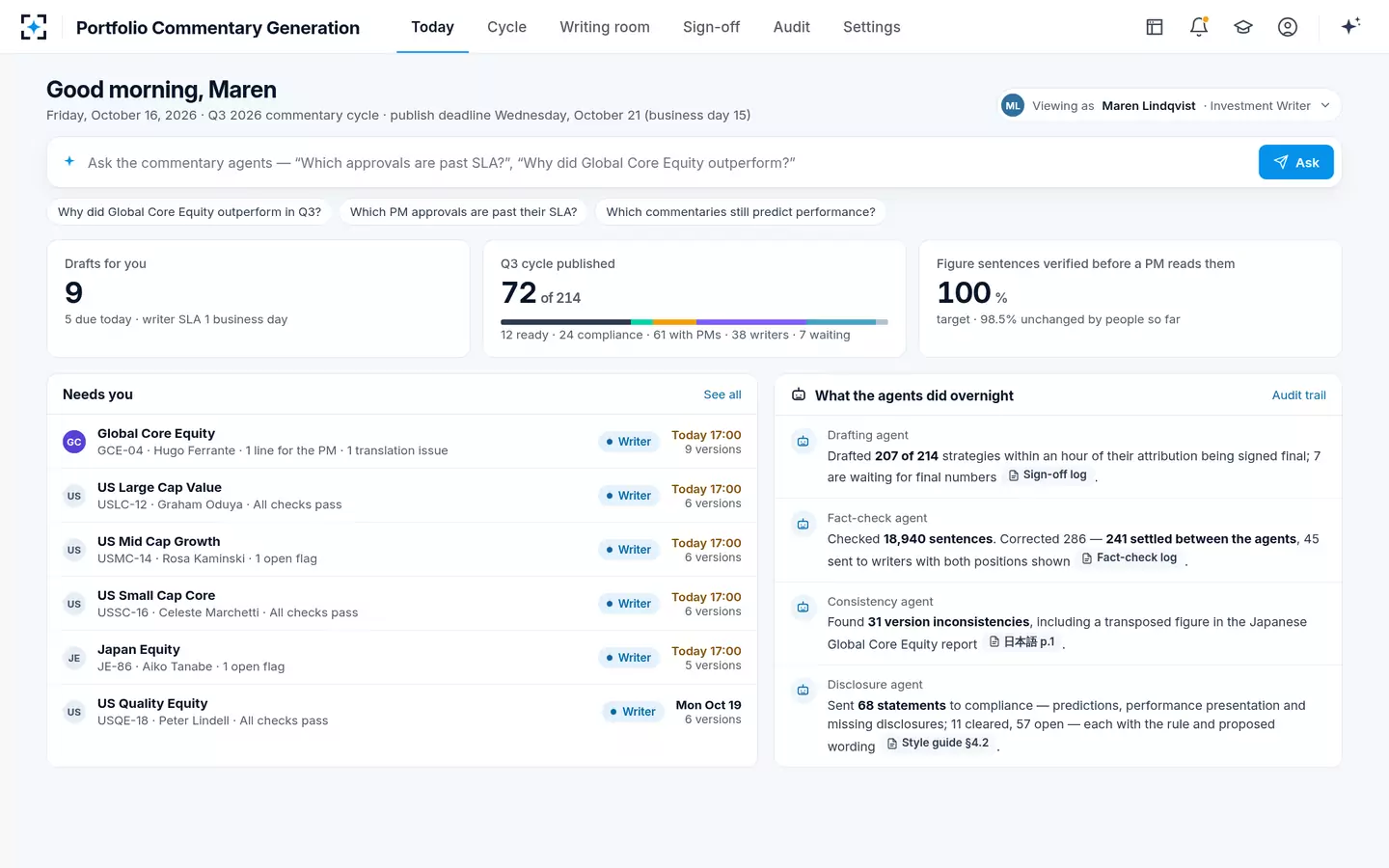1389x868 pixels.
Task: Click the Consistency agent robot icon
Action: (803, 608)
